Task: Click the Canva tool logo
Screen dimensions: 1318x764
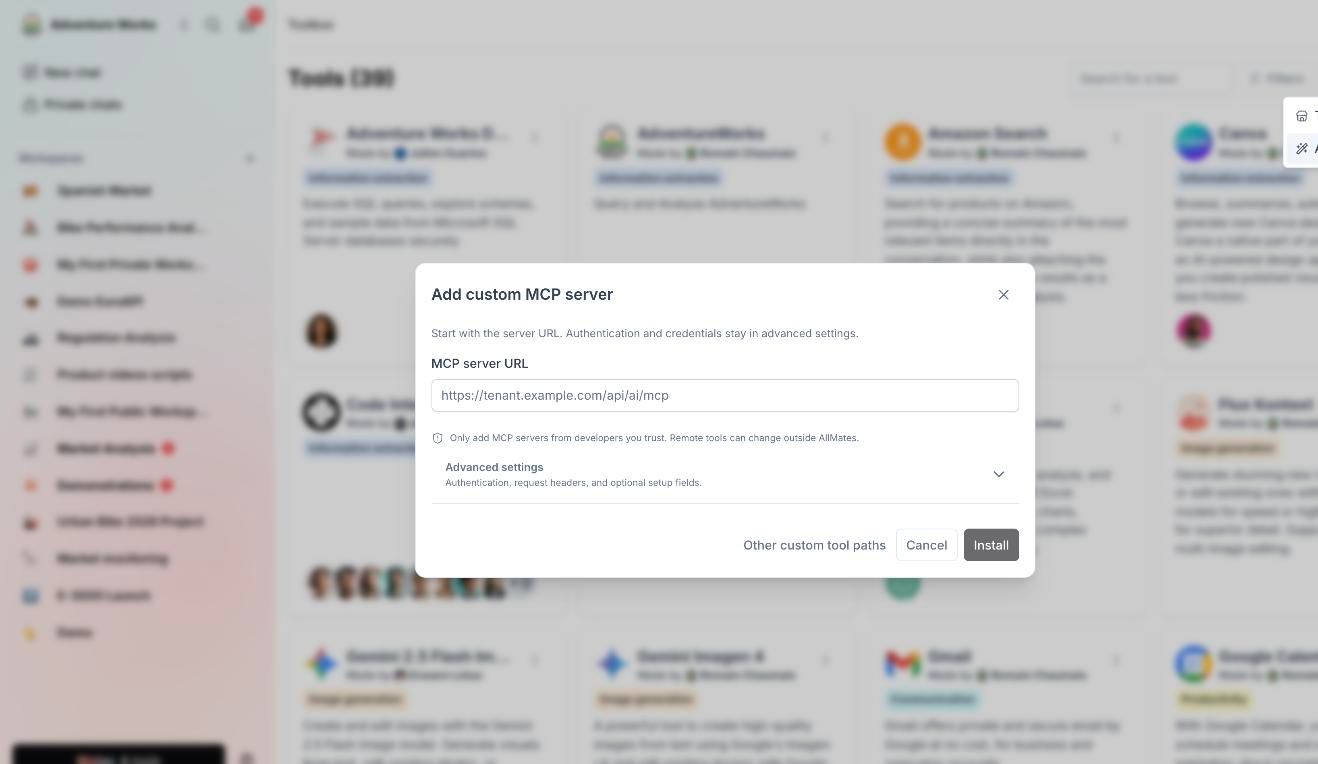Action: (x=1193, y=142)
